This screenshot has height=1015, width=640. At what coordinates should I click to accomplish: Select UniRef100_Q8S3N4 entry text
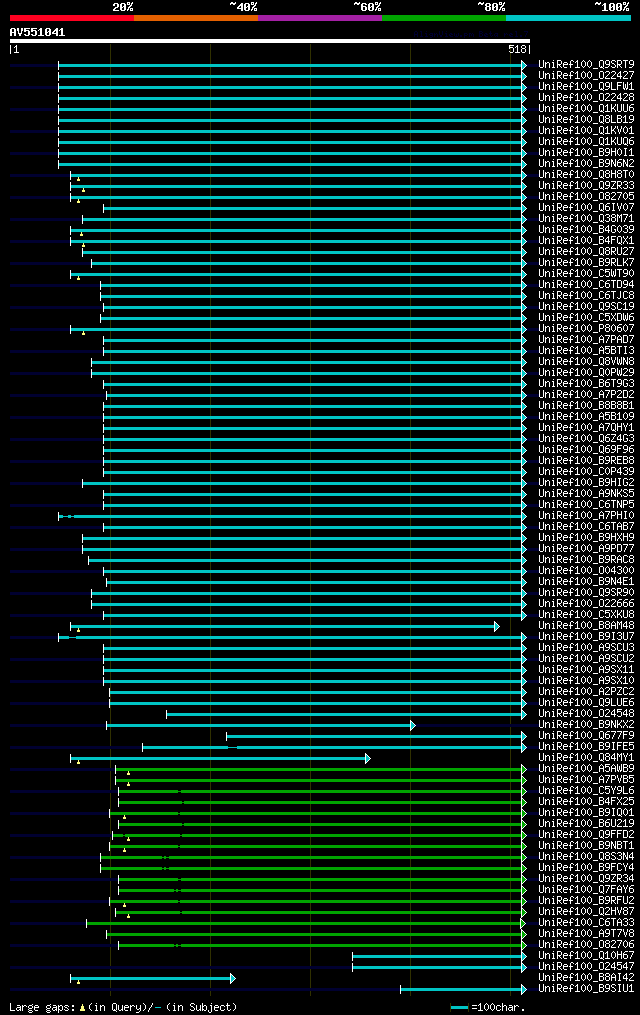point(586,857)
